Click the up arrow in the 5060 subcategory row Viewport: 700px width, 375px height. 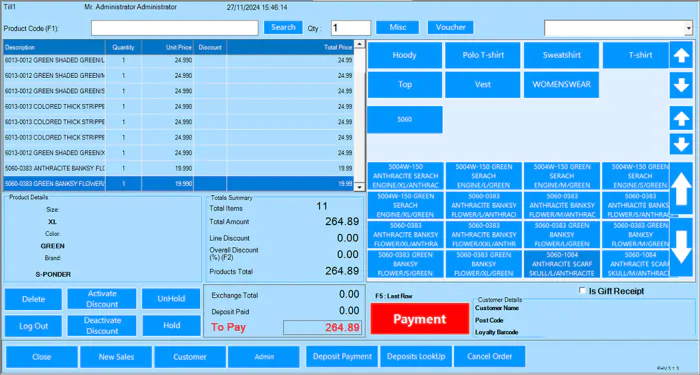[x=681, y=118]
